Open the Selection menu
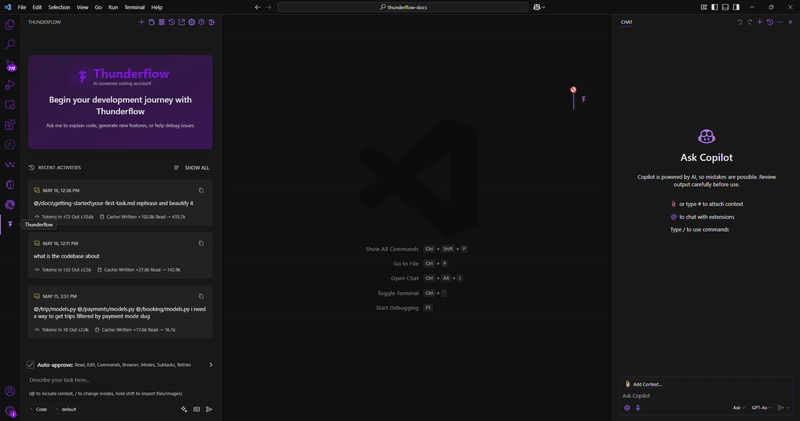 click(x=59, y=7)
